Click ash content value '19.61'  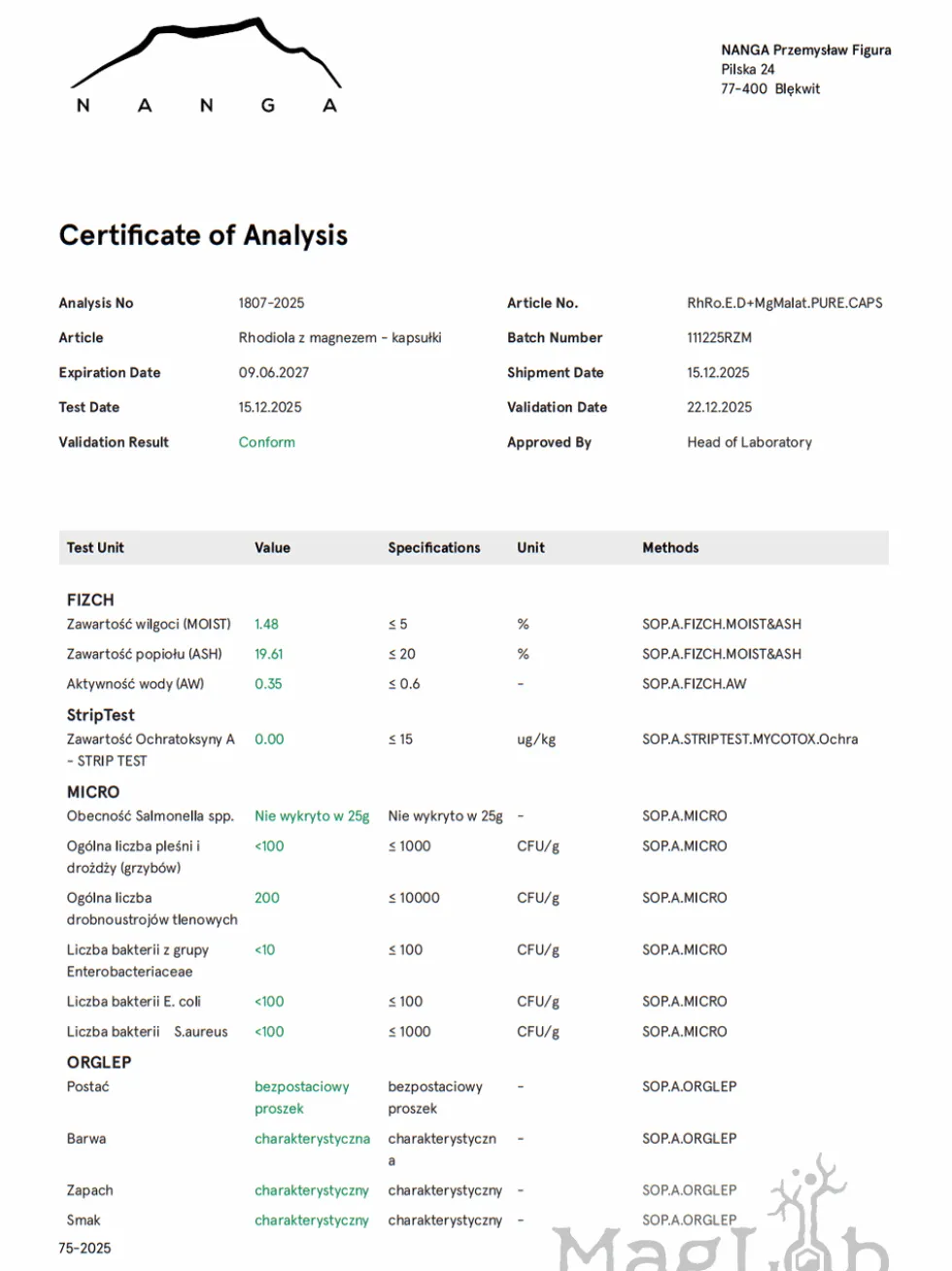[x=269, y=655]
